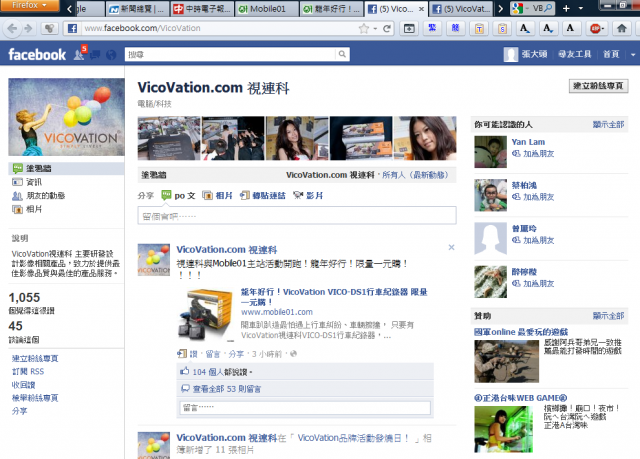The width and height of the screenshot is (640, 459).
Task: Choose 轉貼連結 share option
Action: click(263, 195)
